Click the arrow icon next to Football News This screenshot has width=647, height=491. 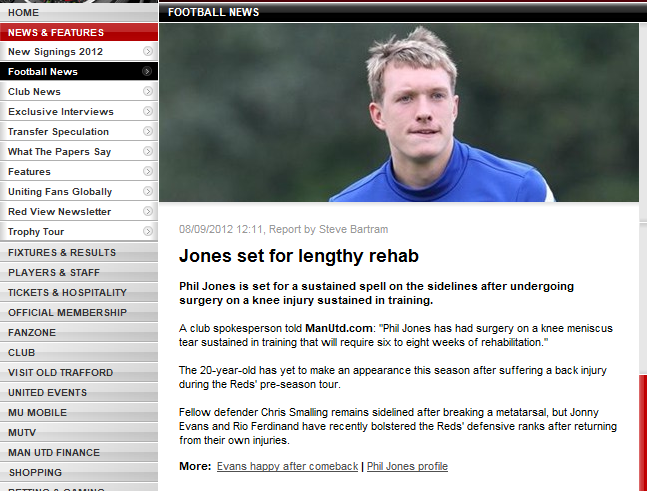click(146, 71)
